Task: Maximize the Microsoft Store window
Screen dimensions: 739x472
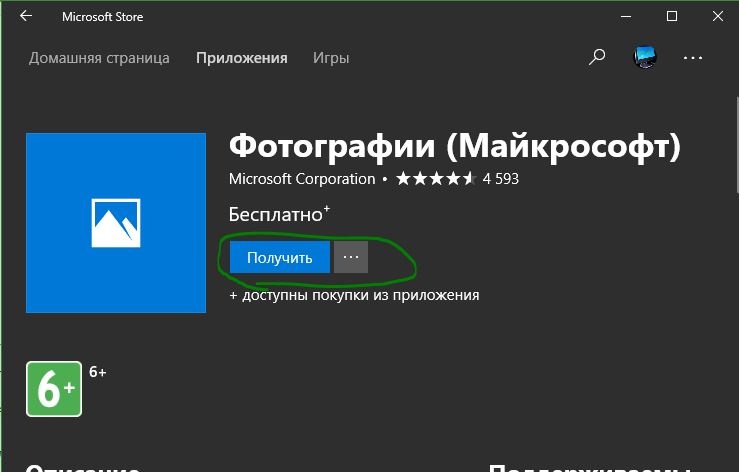Action: point(672,17)
